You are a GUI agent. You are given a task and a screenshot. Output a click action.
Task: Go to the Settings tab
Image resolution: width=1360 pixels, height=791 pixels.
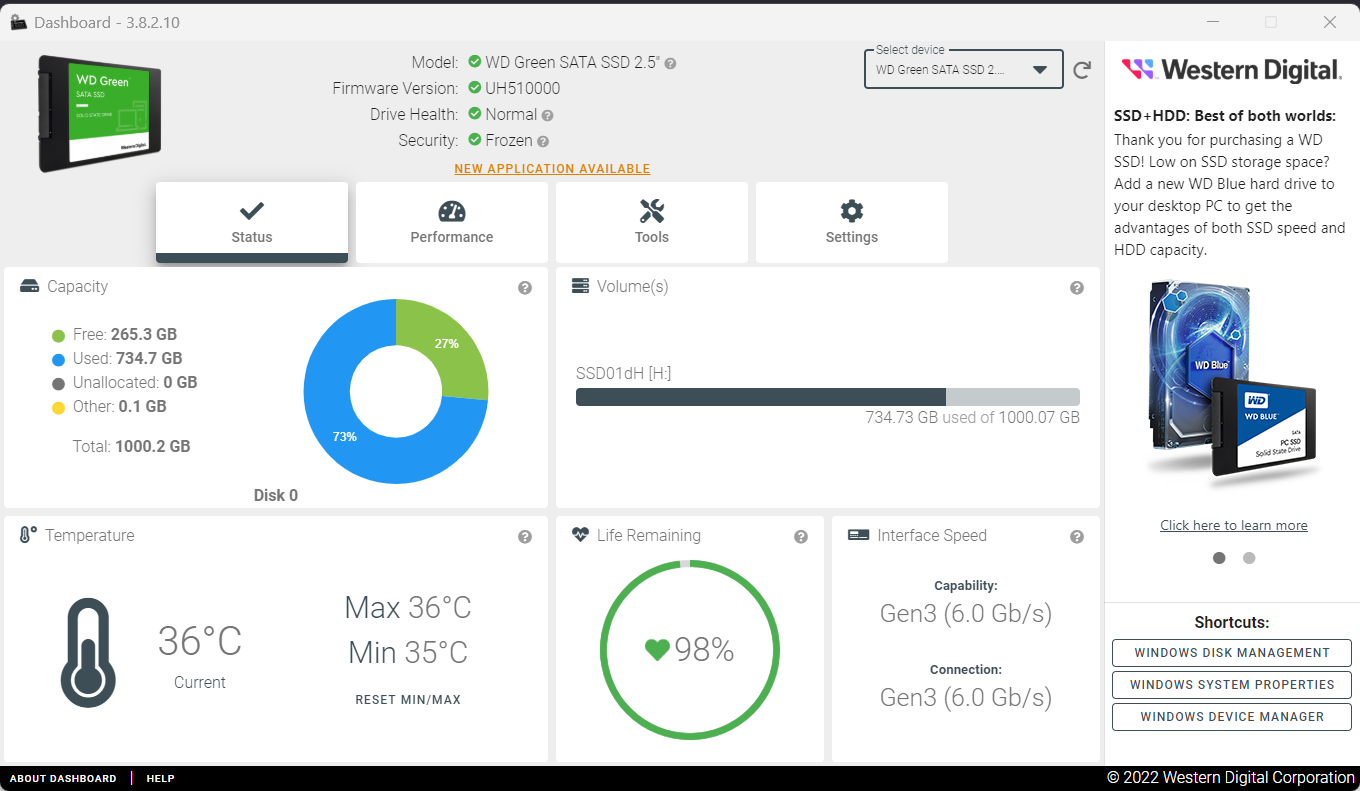coord(852,222)
